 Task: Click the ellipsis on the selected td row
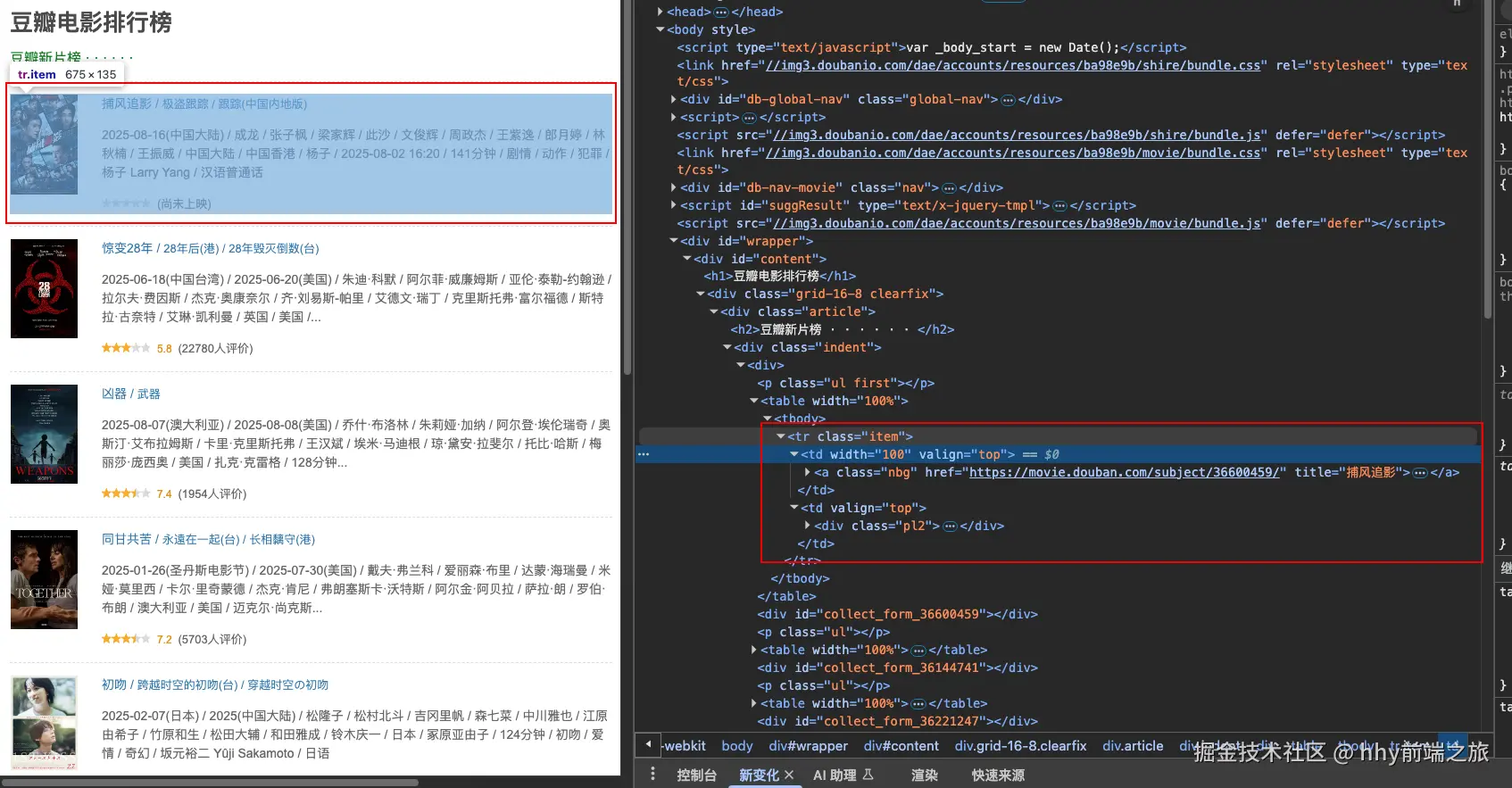644,454
